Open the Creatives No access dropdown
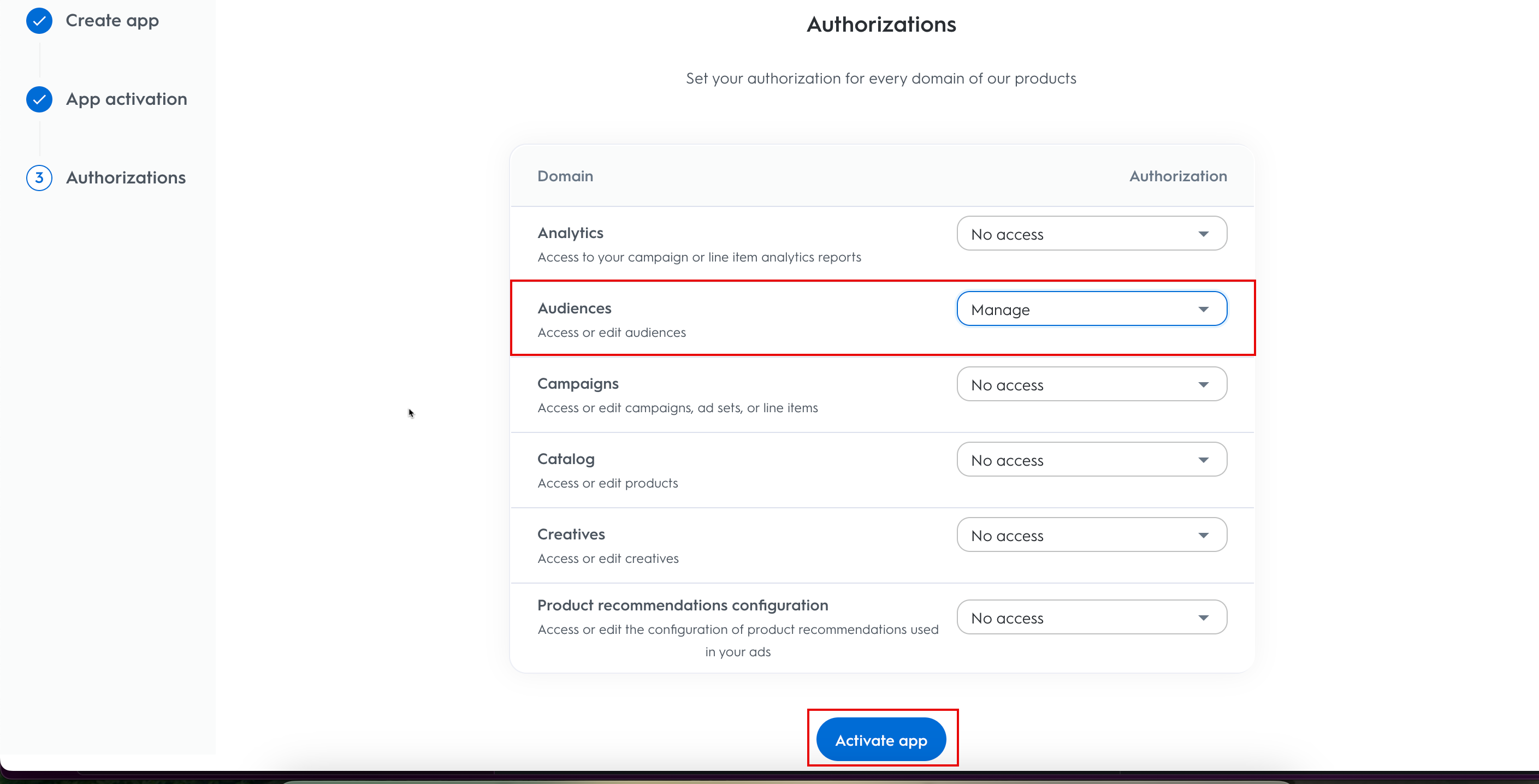The width and height of the screenshot is (1539, 784). (x=1091, y=536)
